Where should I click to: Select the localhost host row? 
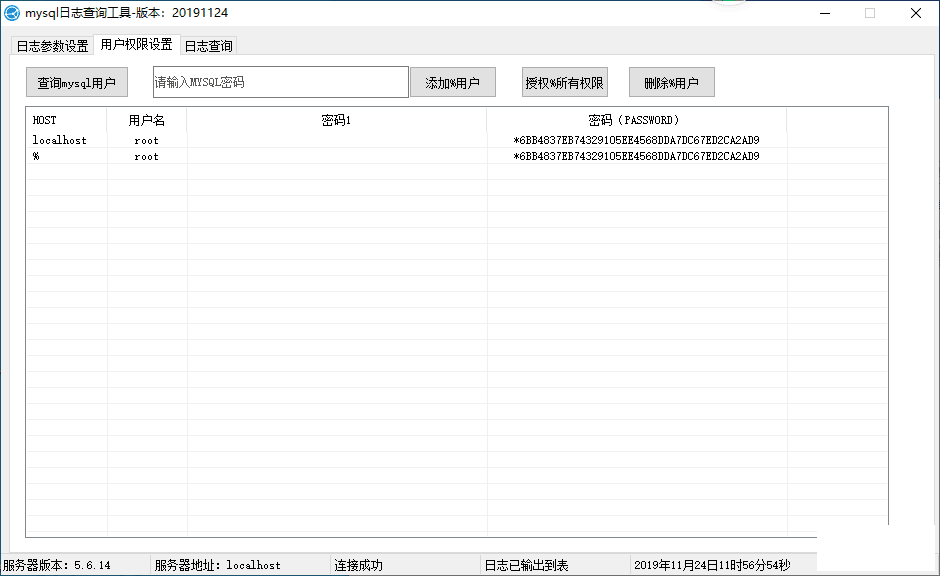coord(457,140)
